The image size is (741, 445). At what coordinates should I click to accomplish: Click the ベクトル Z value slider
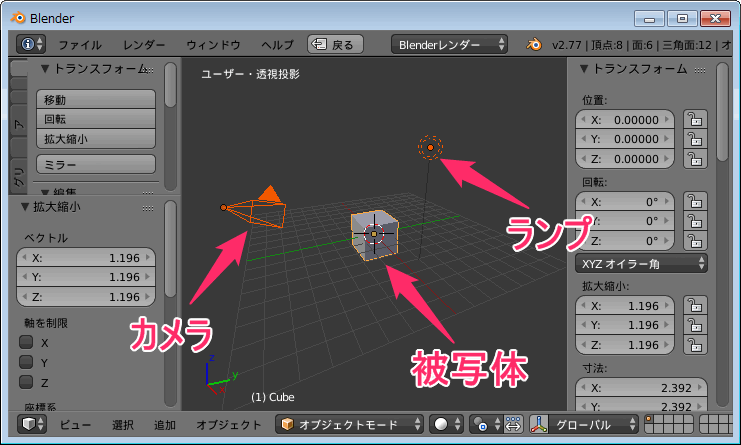[86, 297]
